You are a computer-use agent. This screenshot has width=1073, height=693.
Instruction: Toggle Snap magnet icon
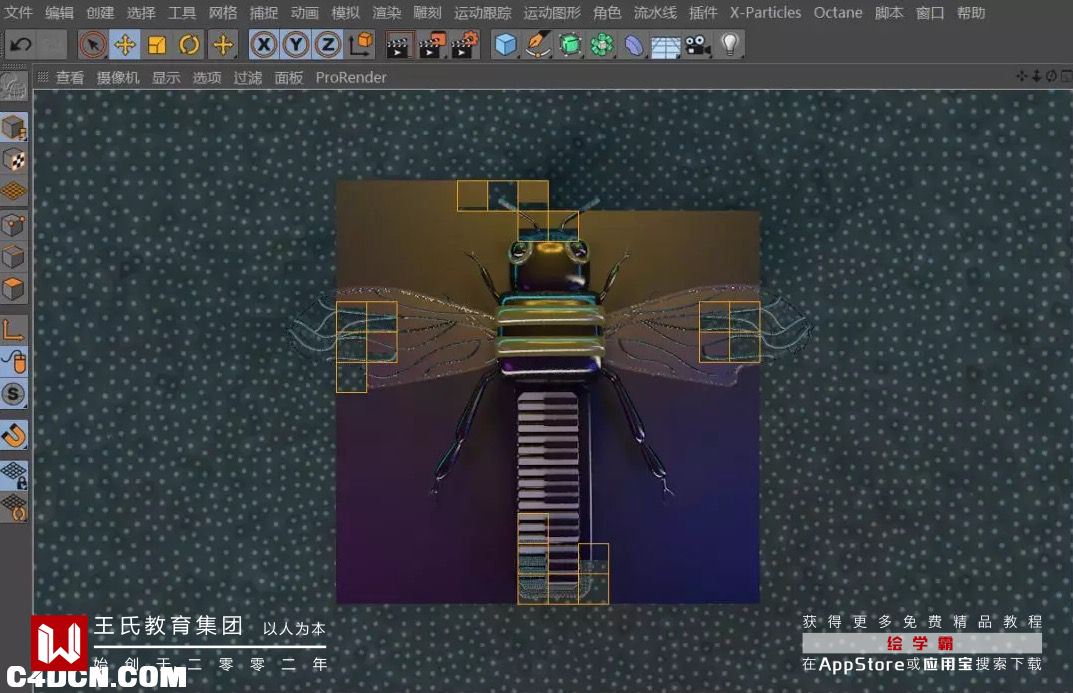(14, 435)
